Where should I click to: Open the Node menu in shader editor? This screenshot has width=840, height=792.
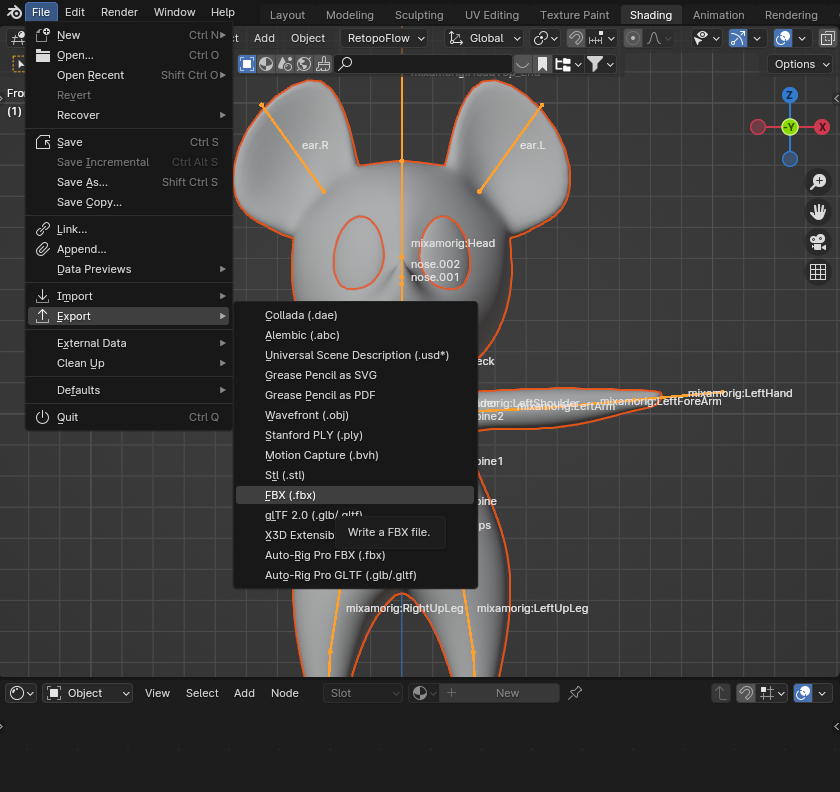click(284, 693)
